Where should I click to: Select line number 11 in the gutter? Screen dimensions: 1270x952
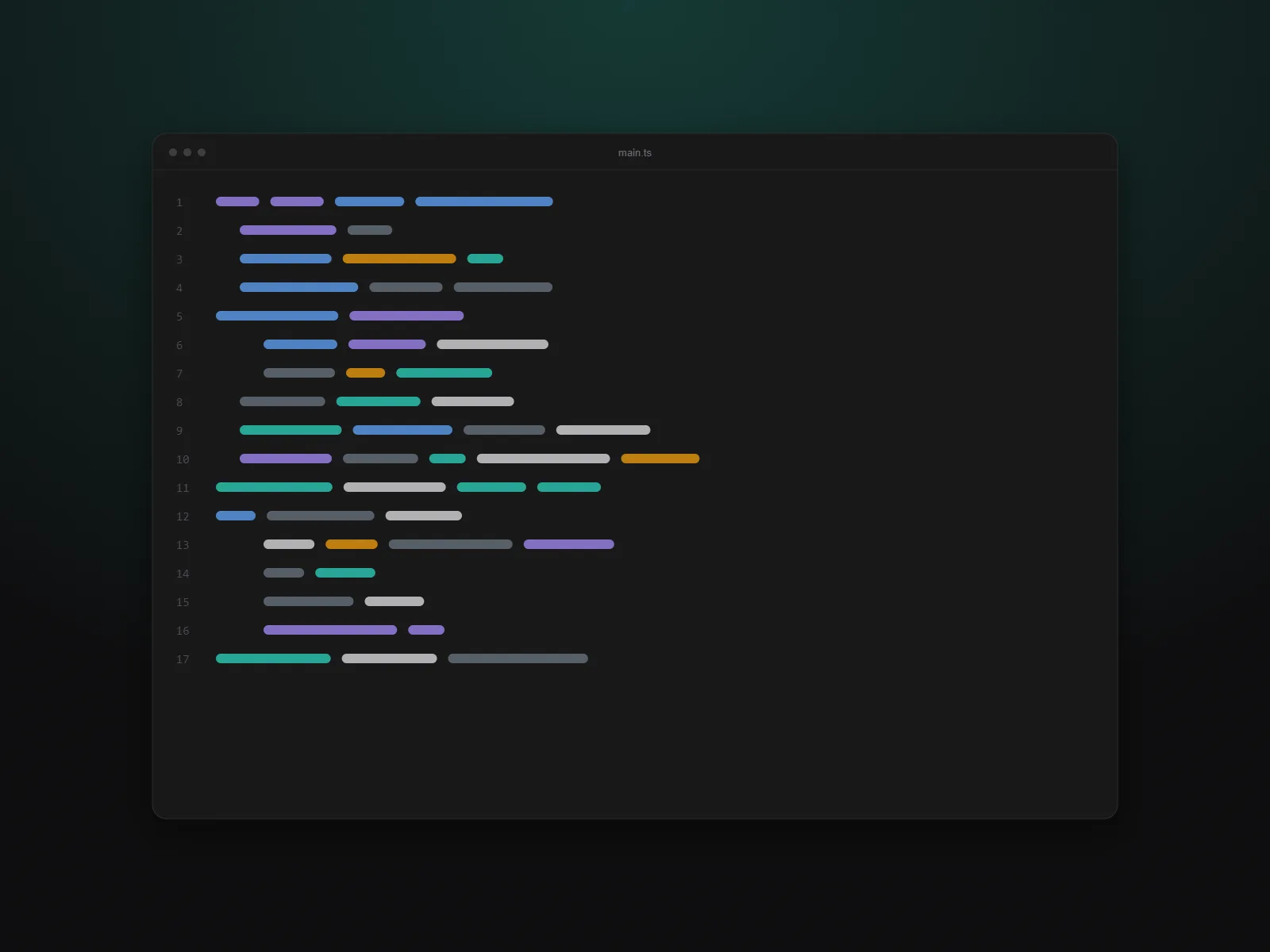point(183,488)
